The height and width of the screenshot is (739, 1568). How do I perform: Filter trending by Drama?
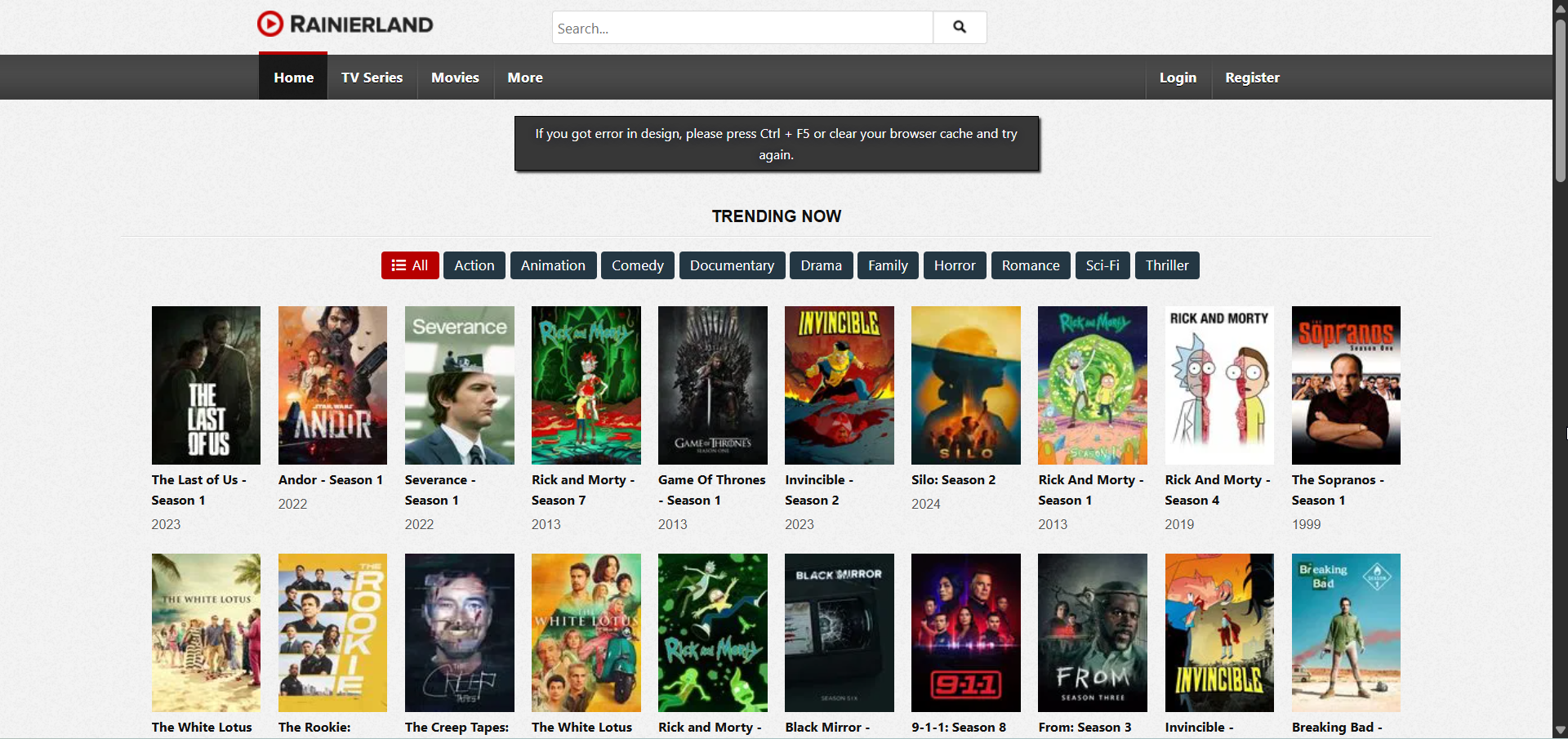[821, 265]
